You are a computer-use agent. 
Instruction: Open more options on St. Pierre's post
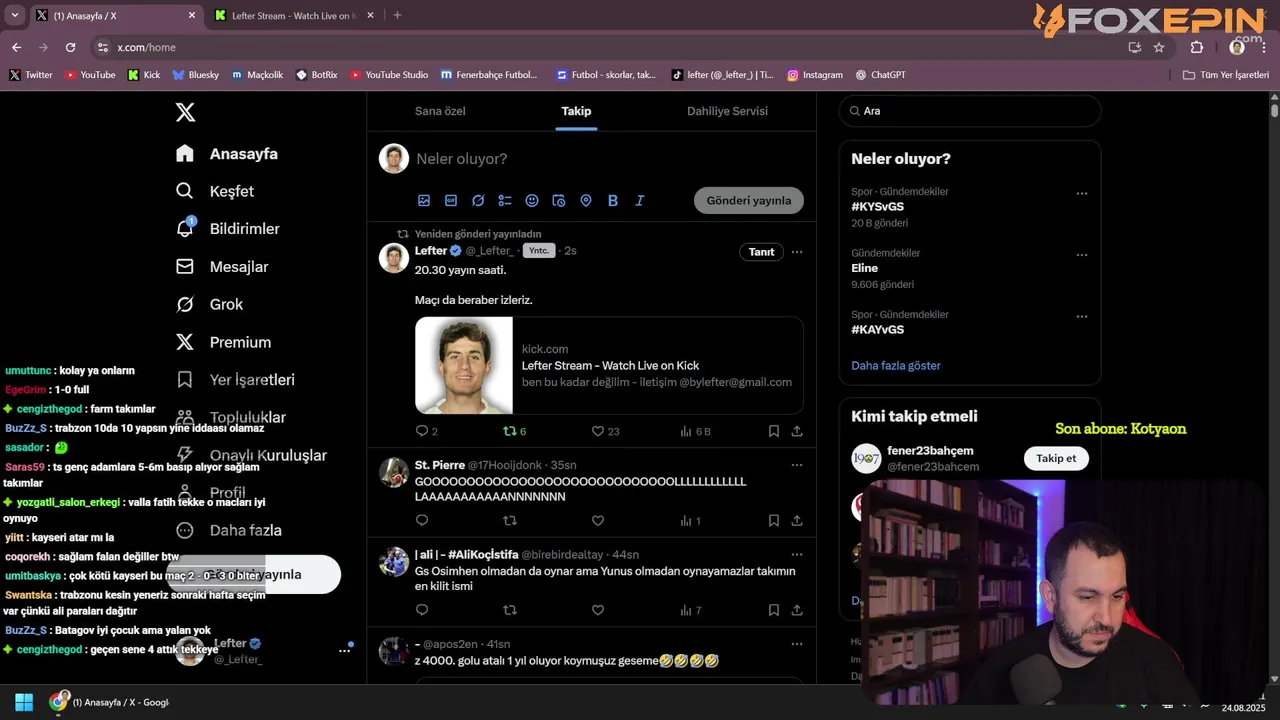[797, 465]
